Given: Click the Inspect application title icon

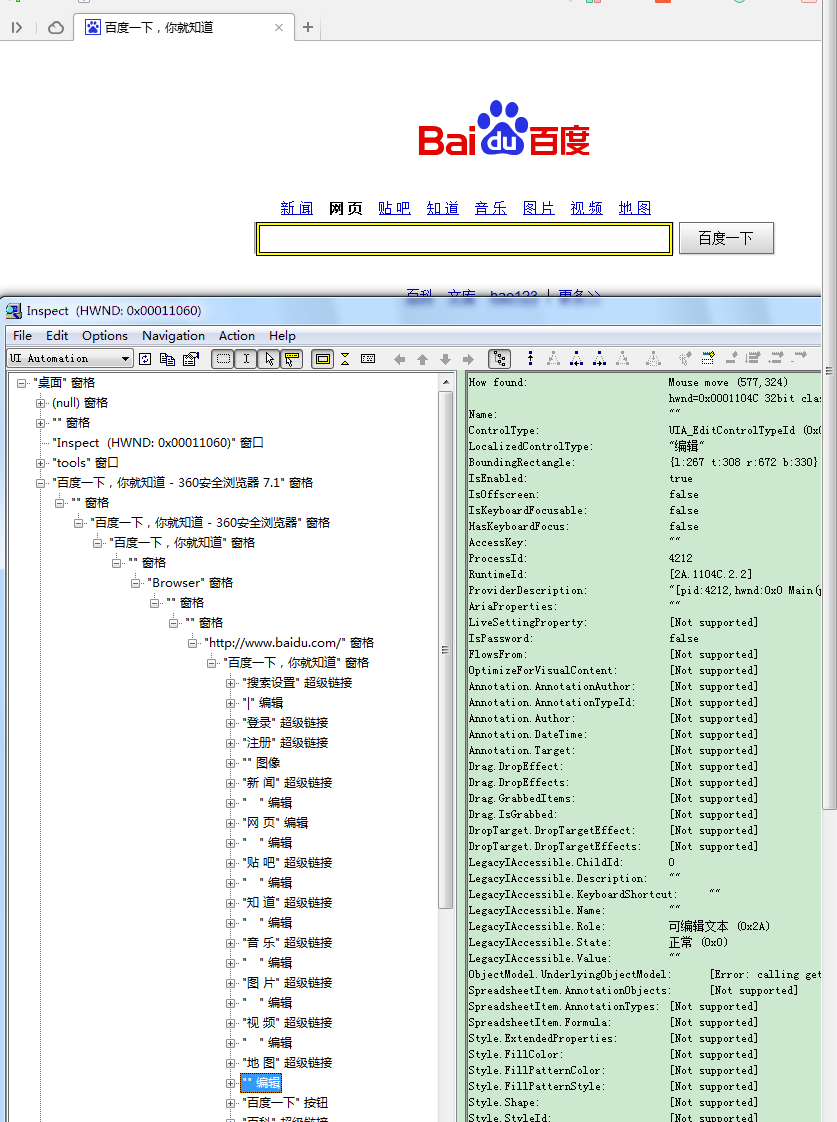Looking at the screenshot, I should click(x=14, y=311).
